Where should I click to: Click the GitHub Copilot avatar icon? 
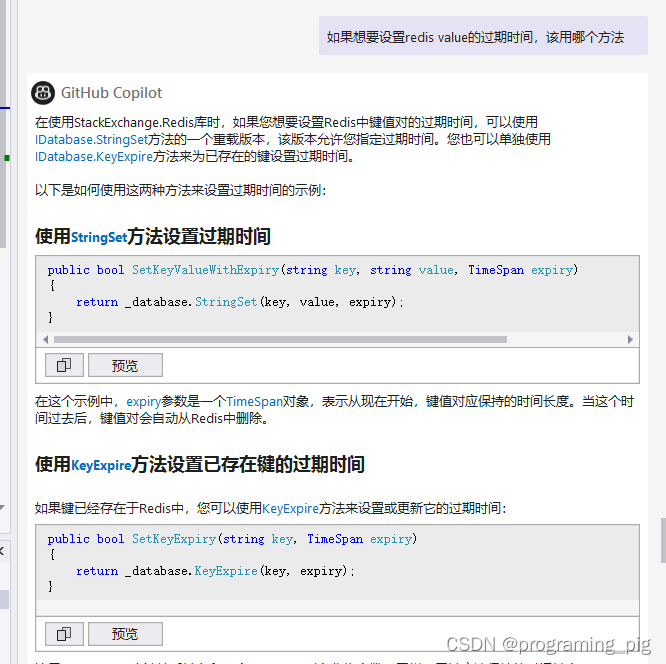pos(43,93)
